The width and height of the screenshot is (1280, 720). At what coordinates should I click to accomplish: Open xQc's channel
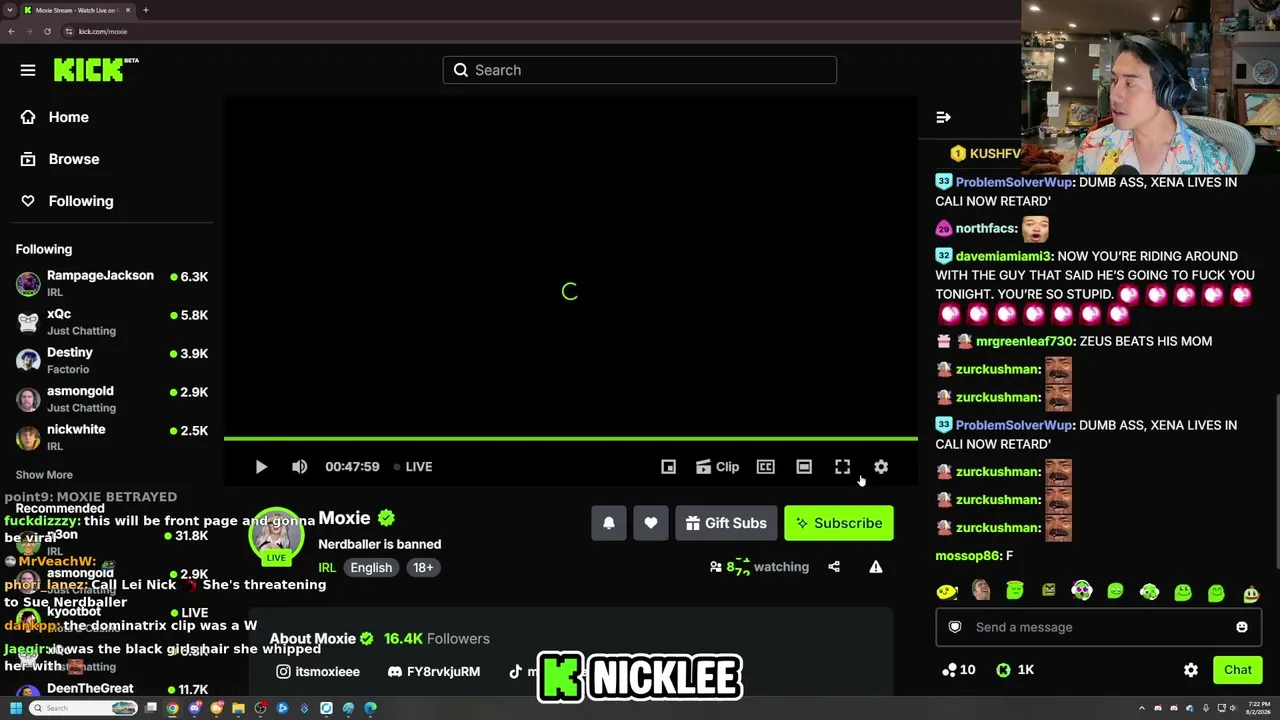pyautogui.click(x=112, y=322)
